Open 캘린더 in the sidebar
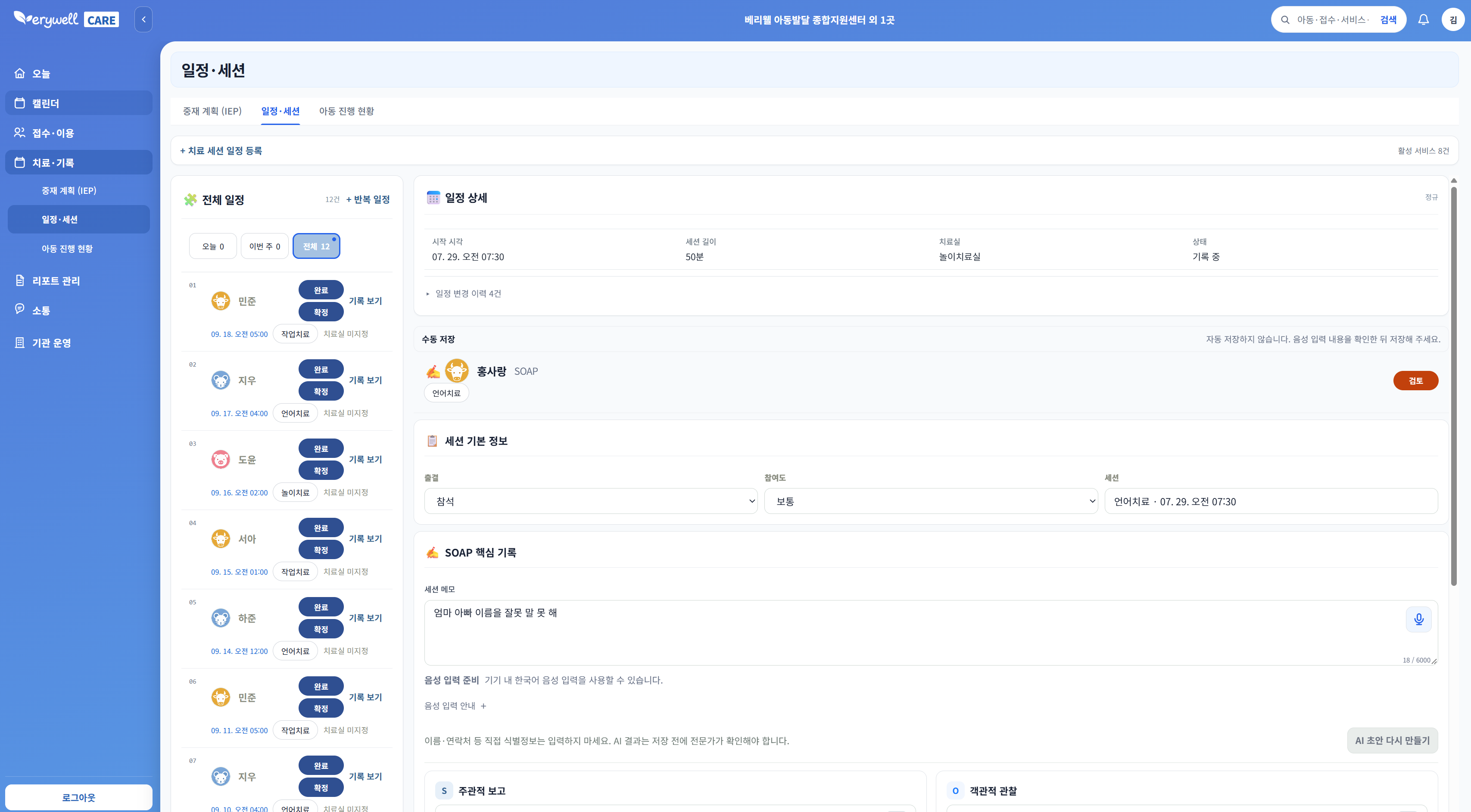The height and width of the screenshot is (812, 1471). tap(79, 103)
